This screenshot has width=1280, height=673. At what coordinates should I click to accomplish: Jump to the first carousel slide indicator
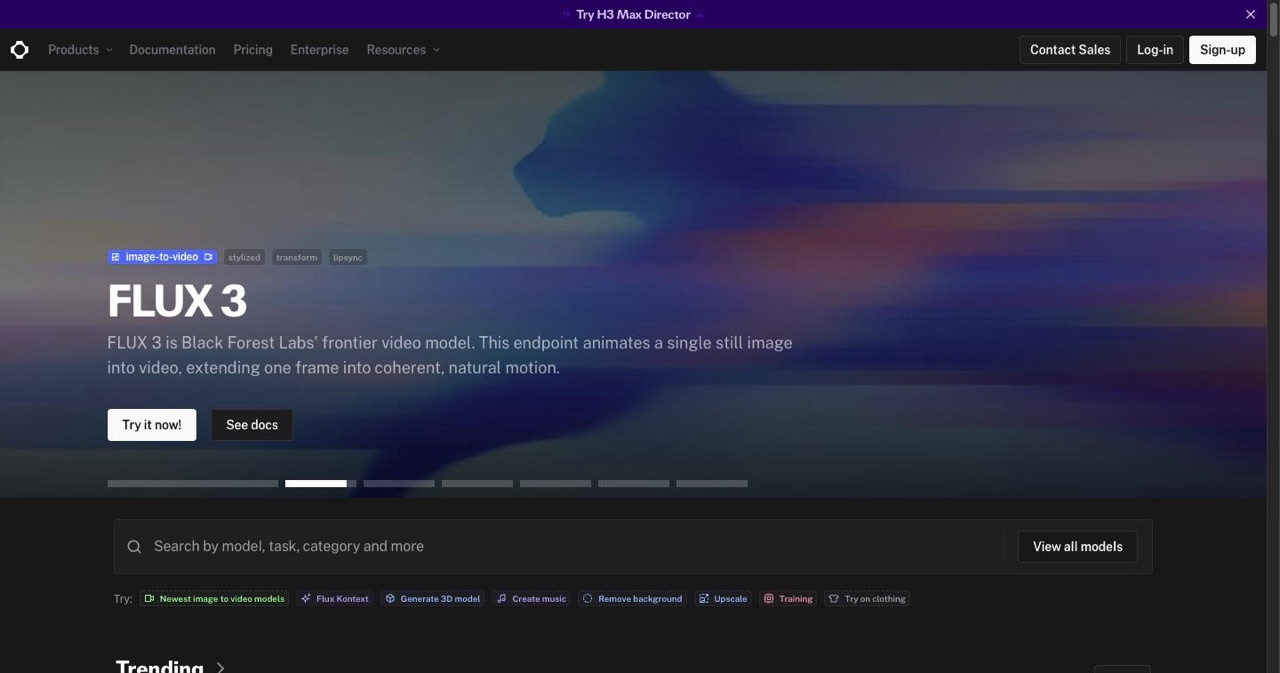193,484
